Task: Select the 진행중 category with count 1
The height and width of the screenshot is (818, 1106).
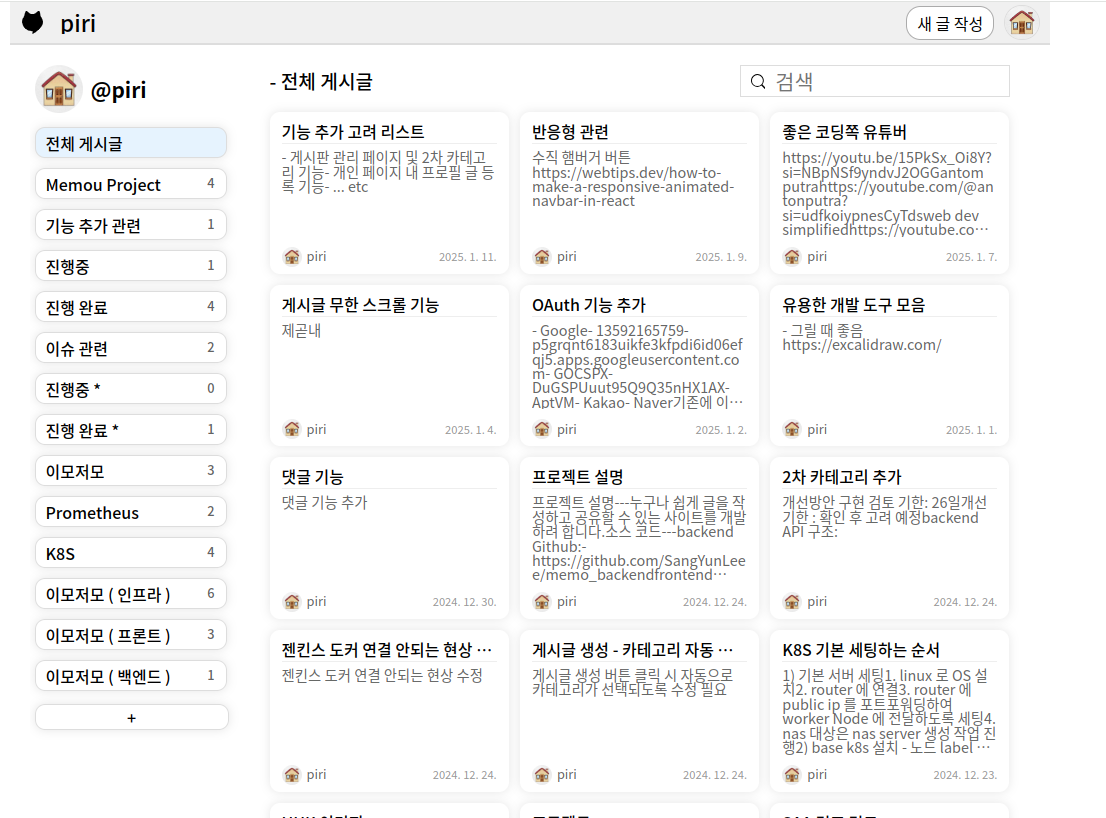Action: point(130,266)
